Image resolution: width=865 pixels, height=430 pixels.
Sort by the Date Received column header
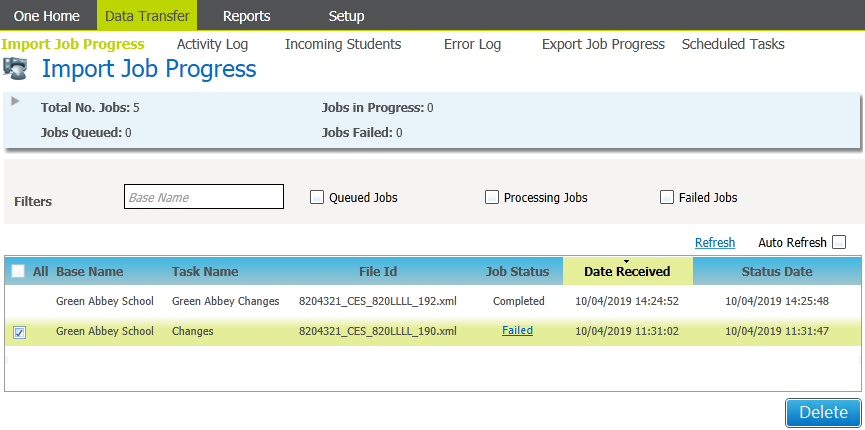click(x=627, y=271)
